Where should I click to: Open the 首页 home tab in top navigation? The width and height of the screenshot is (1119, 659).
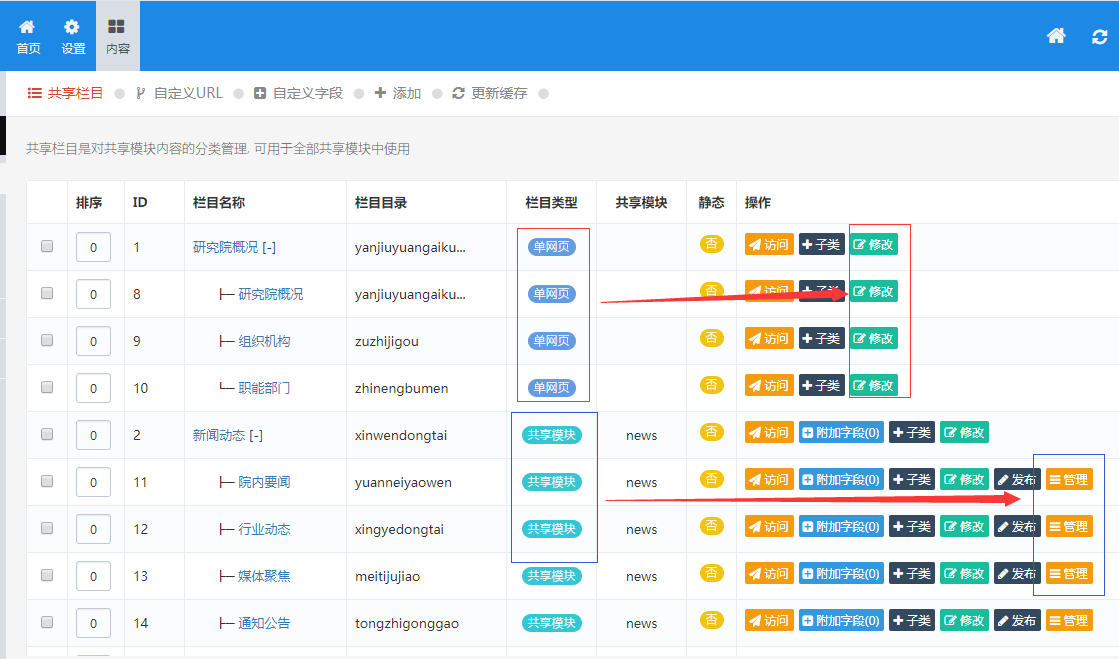coord(29,36)
